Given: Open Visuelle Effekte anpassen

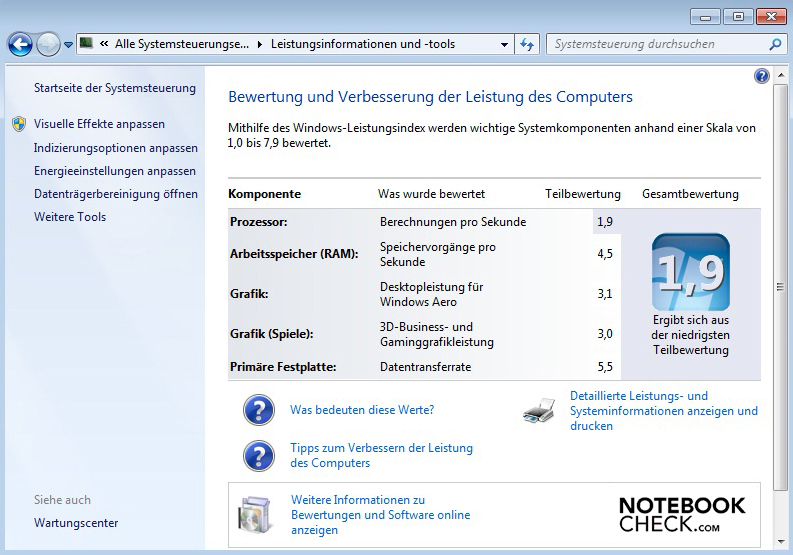Looking at the screenshot, I should coord(99,124).
